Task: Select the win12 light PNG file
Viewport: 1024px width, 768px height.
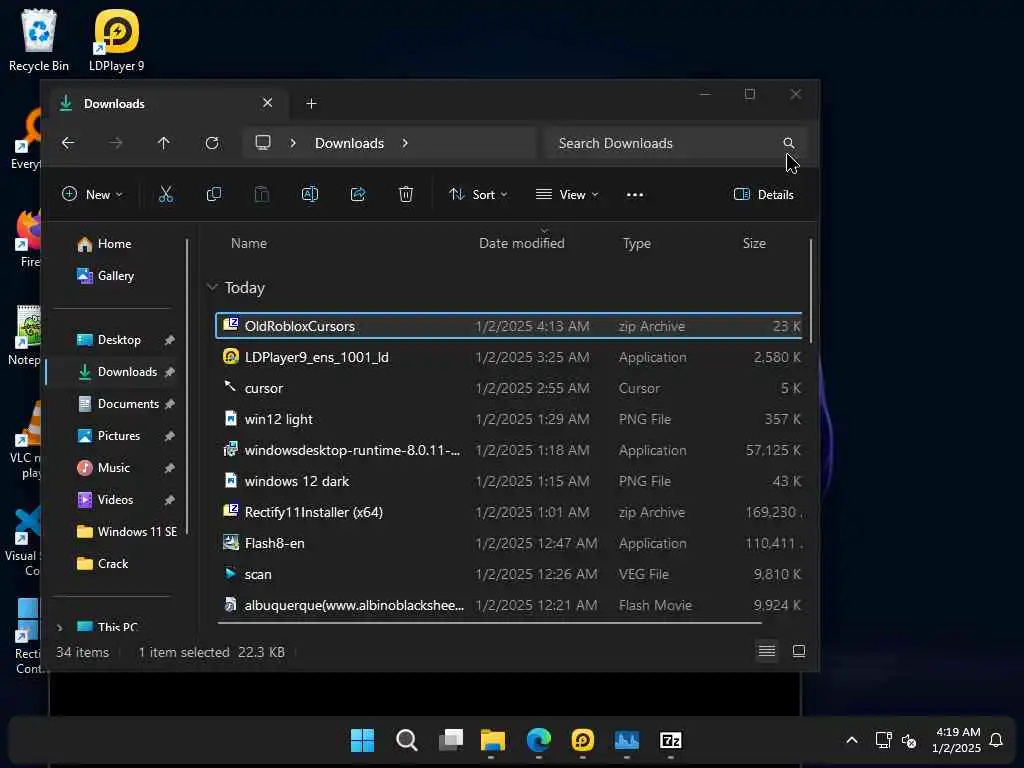Action: tap(509, 419)
